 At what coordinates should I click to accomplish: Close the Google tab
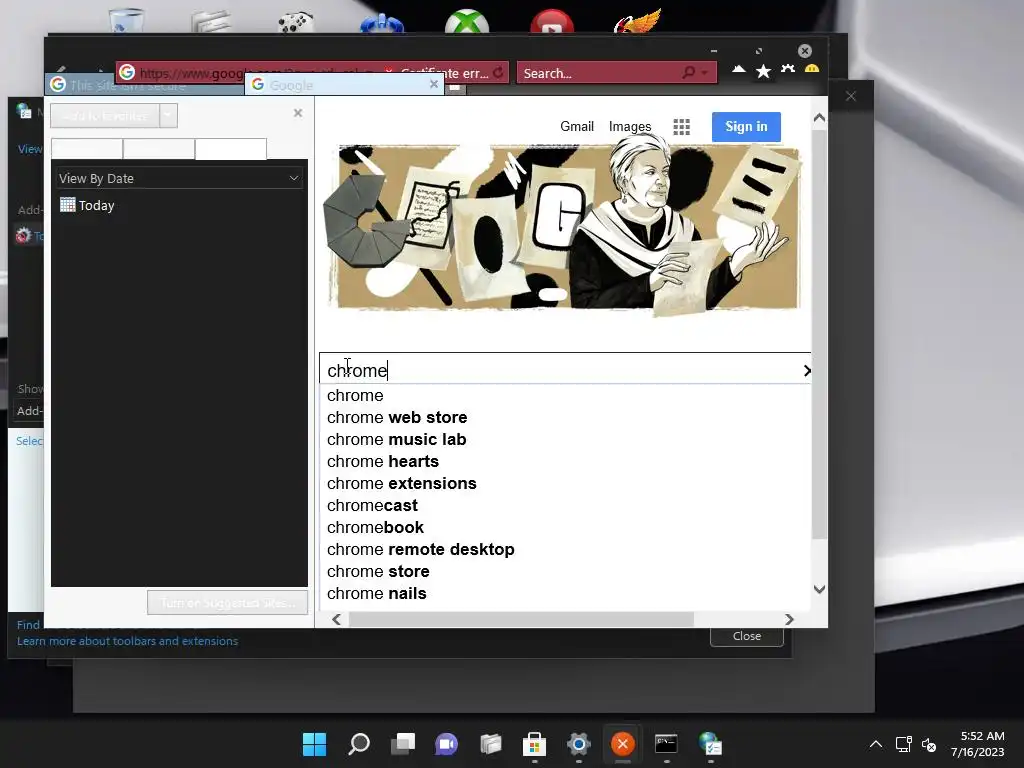click(x=434, y=84)
